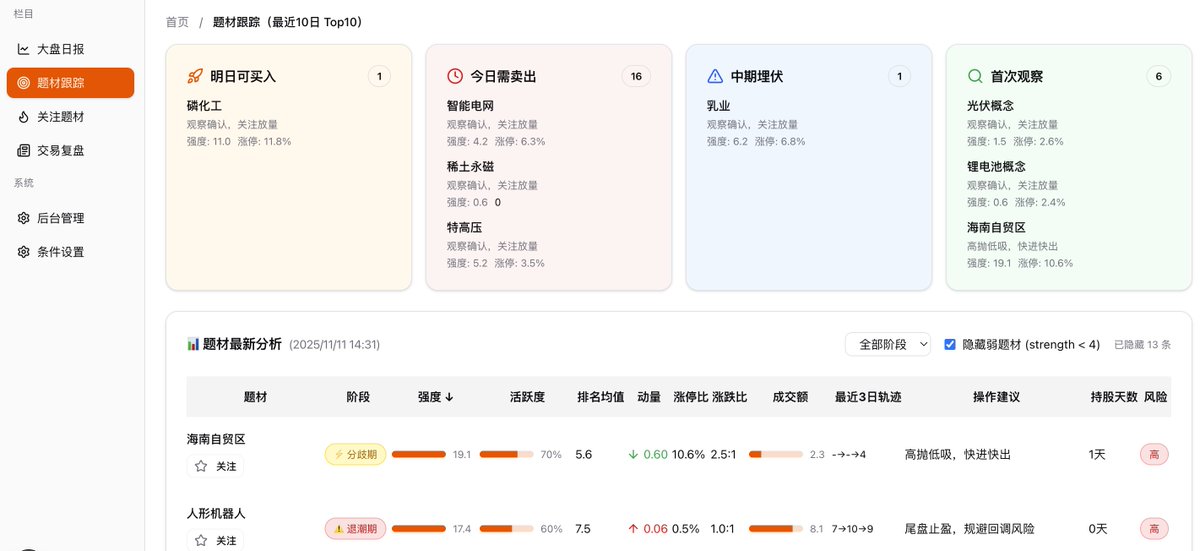Click the 人形机器人 row name
Image resolution: width=1200 pixels, height=551 pixels.
[216, 513]
